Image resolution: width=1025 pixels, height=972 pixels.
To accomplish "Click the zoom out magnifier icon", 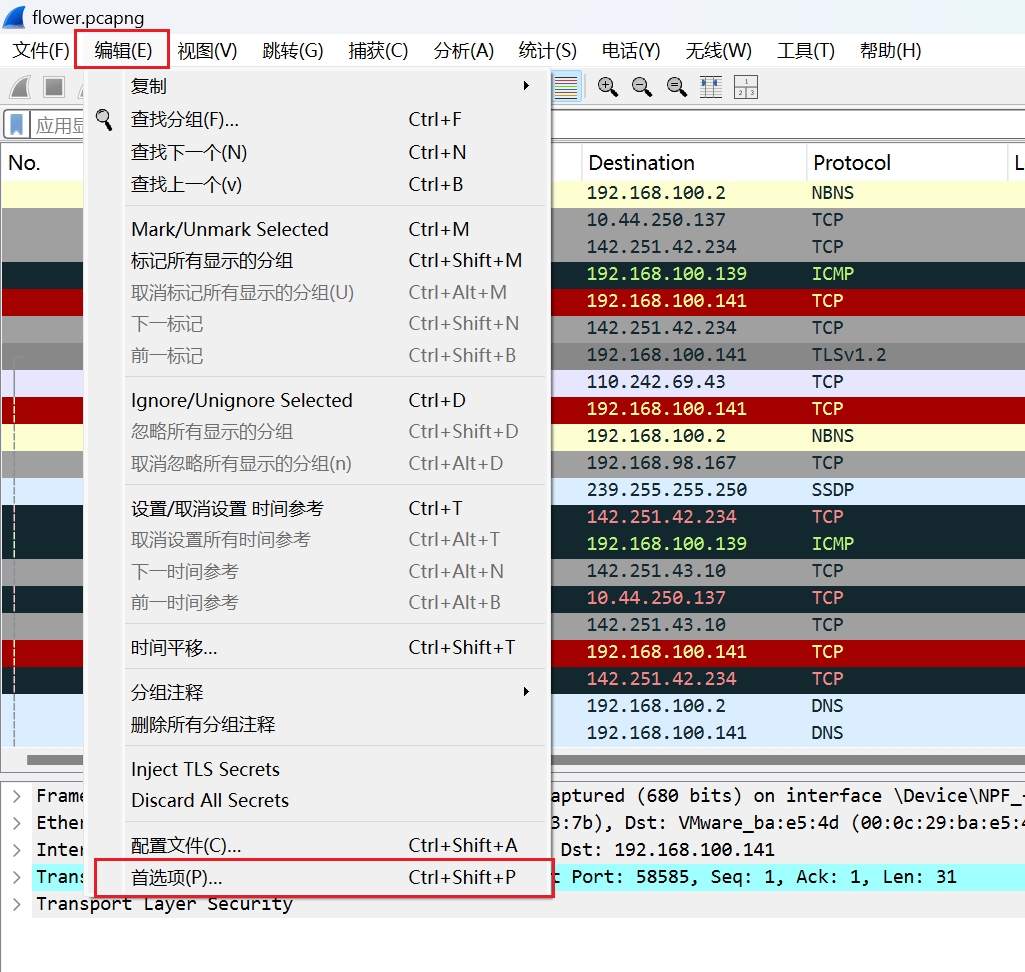I will click(642, 87).
